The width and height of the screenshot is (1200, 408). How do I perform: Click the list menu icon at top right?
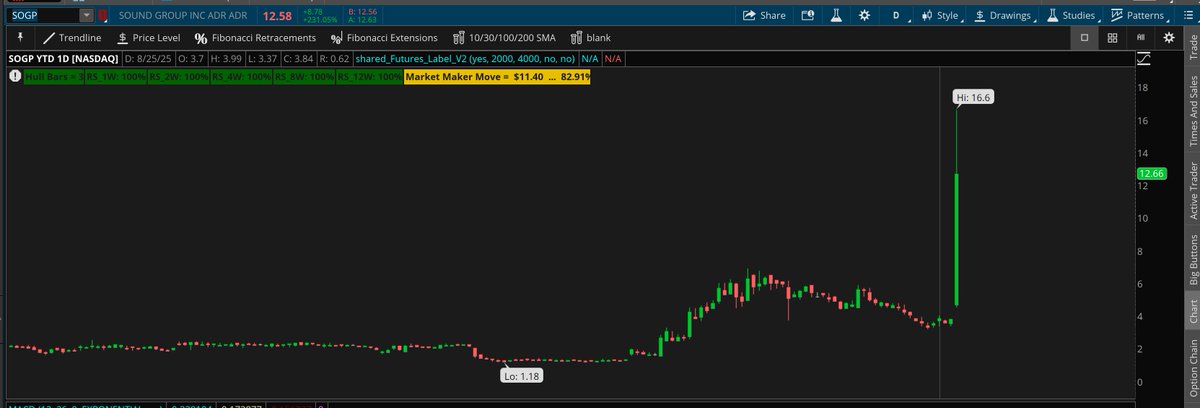coord(1188,15)
